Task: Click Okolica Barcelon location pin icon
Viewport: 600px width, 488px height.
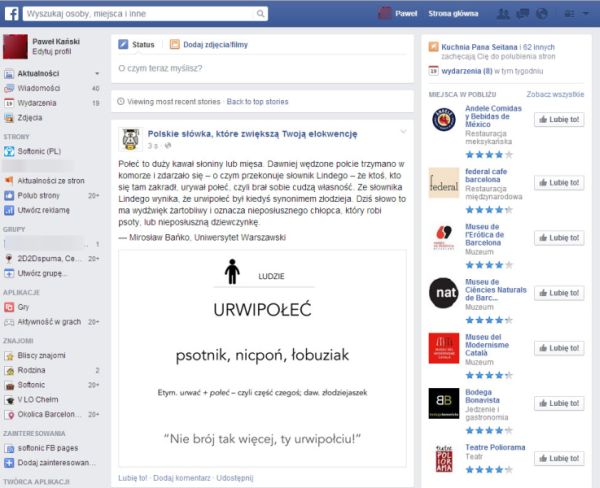Action: tap(10, 415)
